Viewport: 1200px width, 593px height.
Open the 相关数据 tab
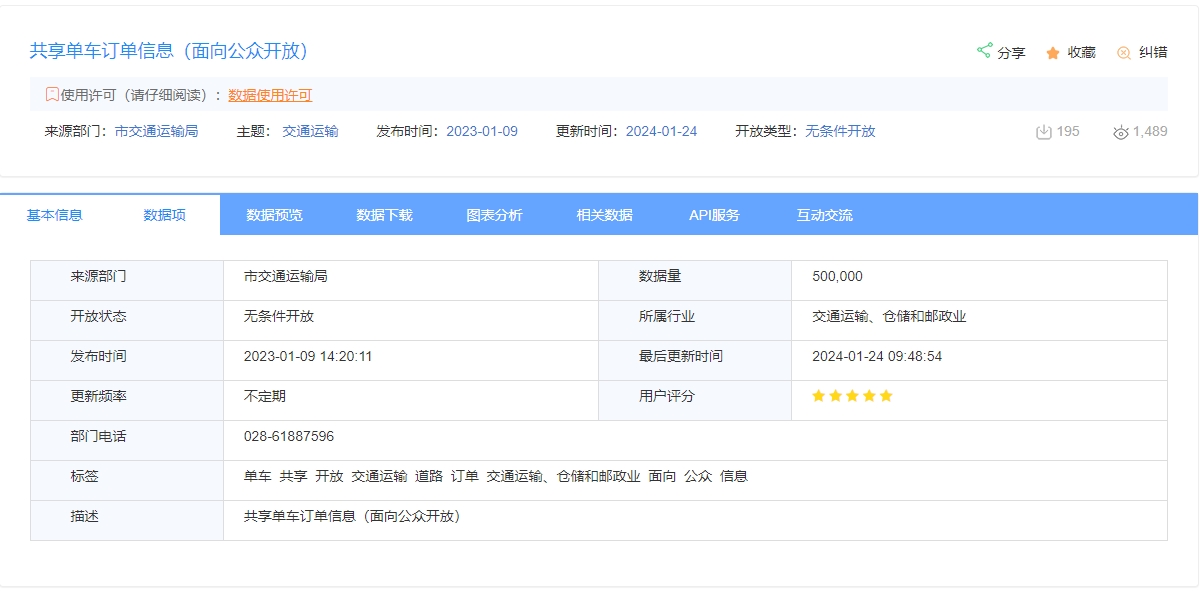[x=604, y=215]
